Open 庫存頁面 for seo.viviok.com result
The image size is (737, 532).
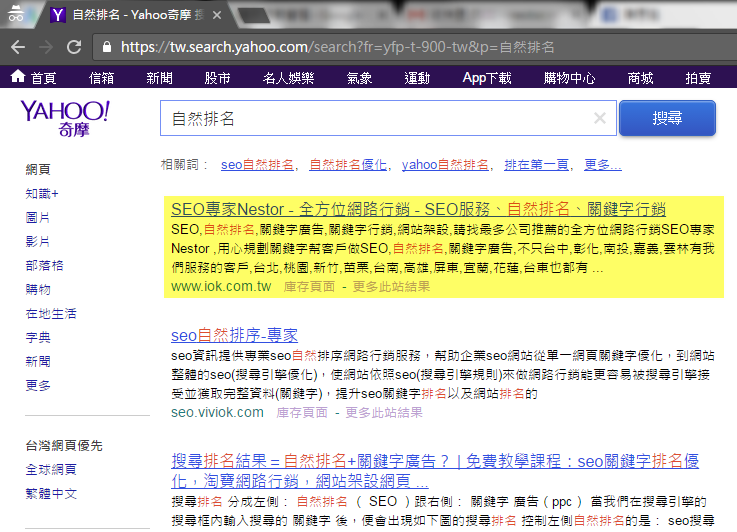(302, 412)
